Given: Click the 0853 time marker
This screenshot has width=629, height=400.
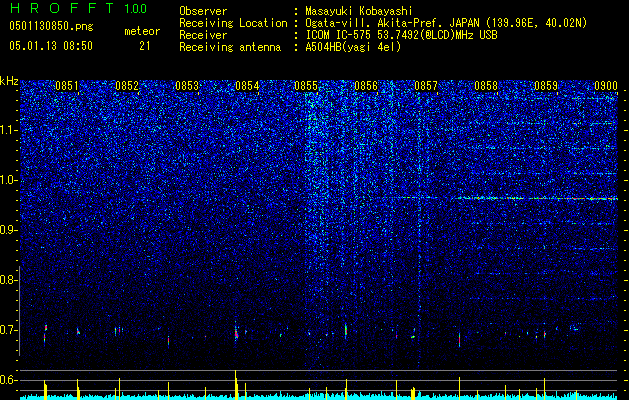Looking at the screenshot, I should pyautogui.click(x=187, y=86).
